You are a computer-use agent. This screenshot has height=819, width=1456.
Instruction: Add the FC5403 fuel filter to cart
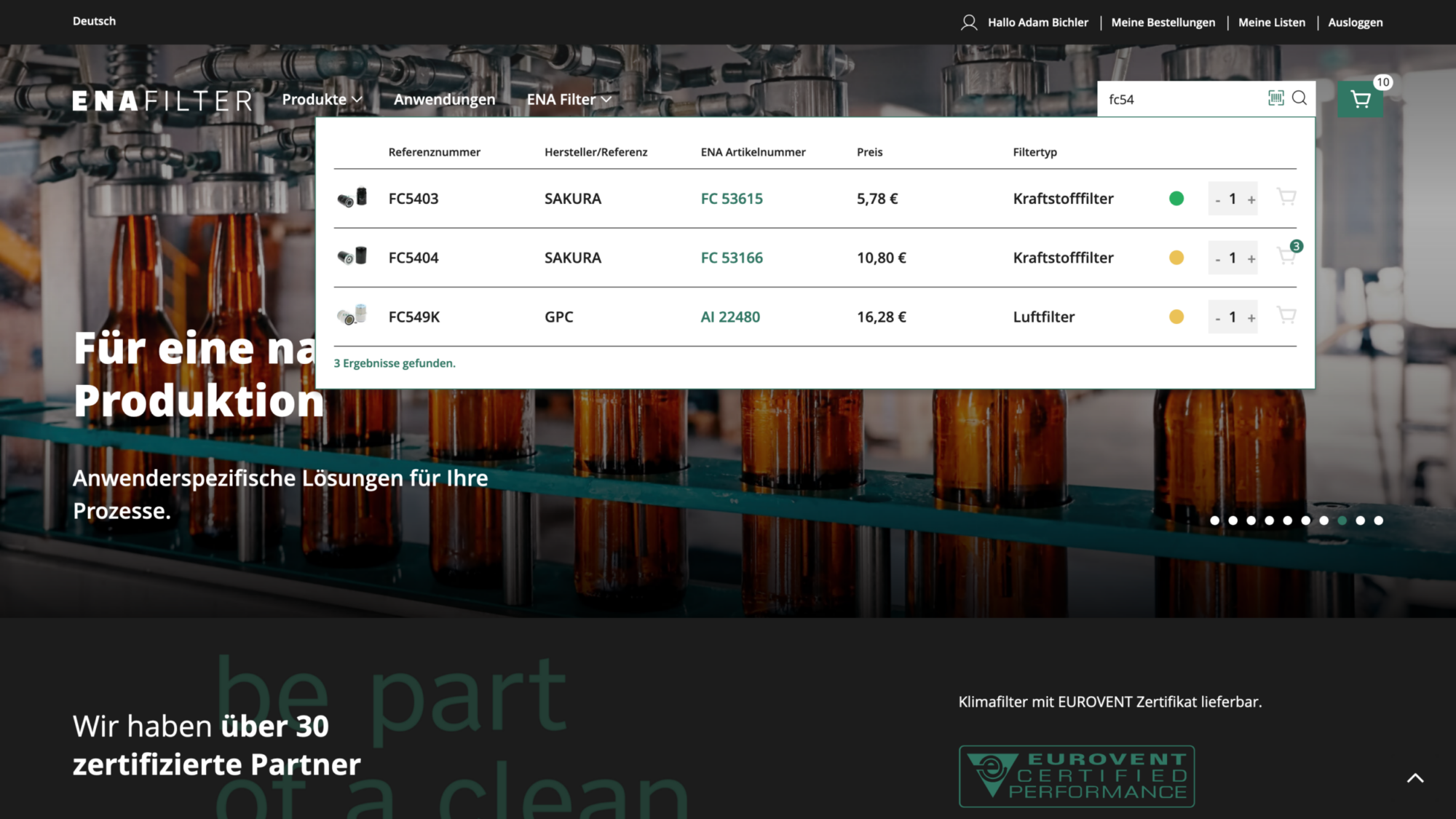pyautogui.click(x=1286, y=198)
